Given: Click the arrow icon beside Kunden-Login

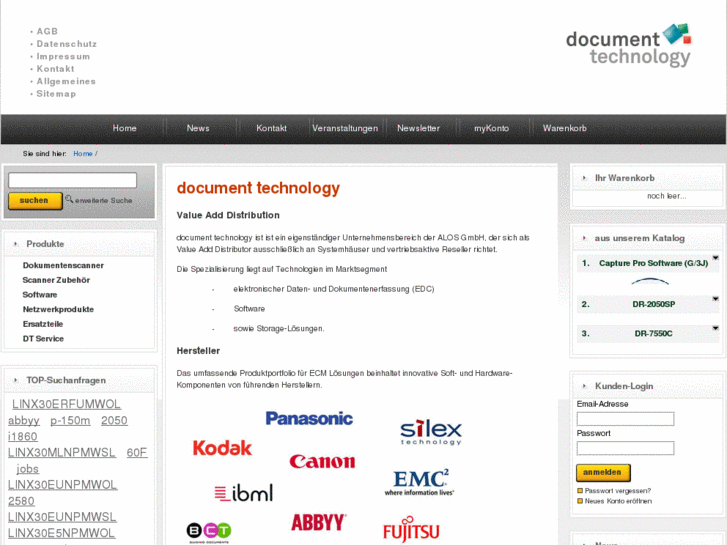Looking at the screenshot, I should [584, 386].
